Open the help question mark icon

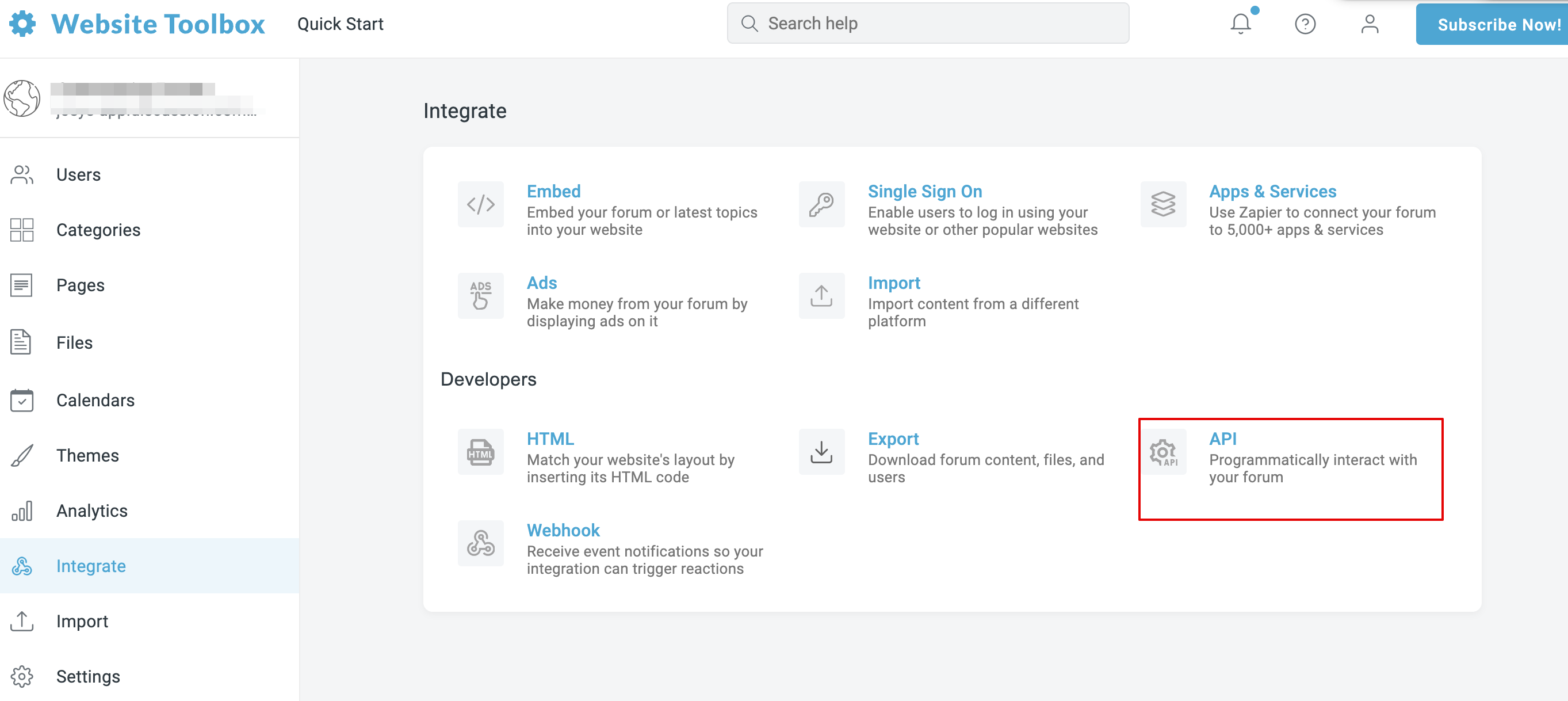[x=1305, y=24]
